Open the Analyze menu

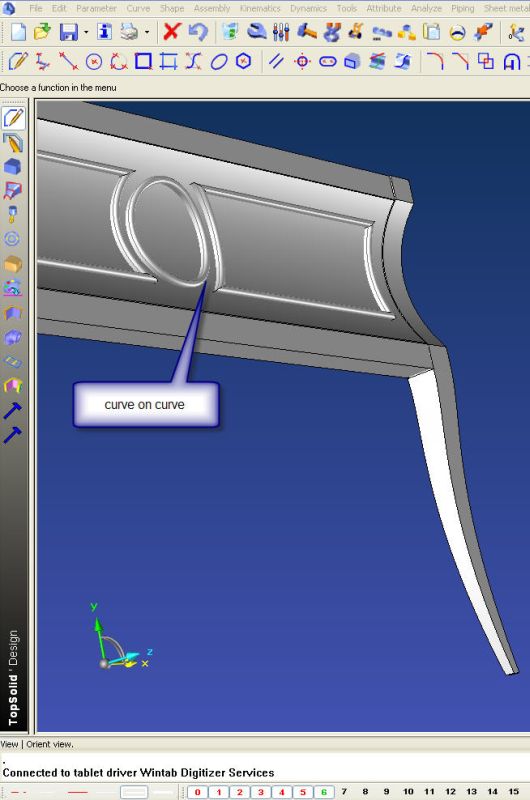[x=426, y=8]
